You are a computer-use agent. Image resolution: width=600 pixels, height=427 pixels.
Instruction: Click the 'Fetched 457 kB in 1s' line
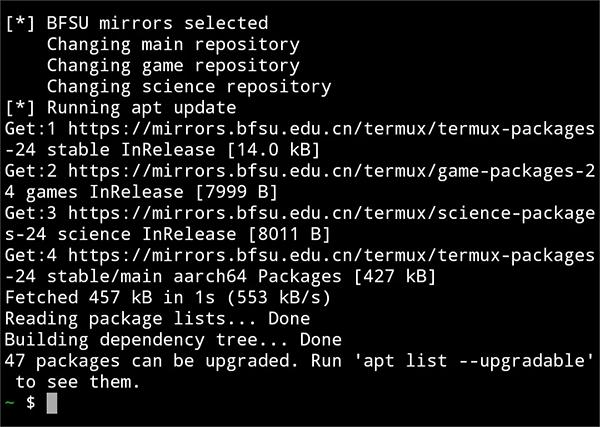click(x=110, y=297)
